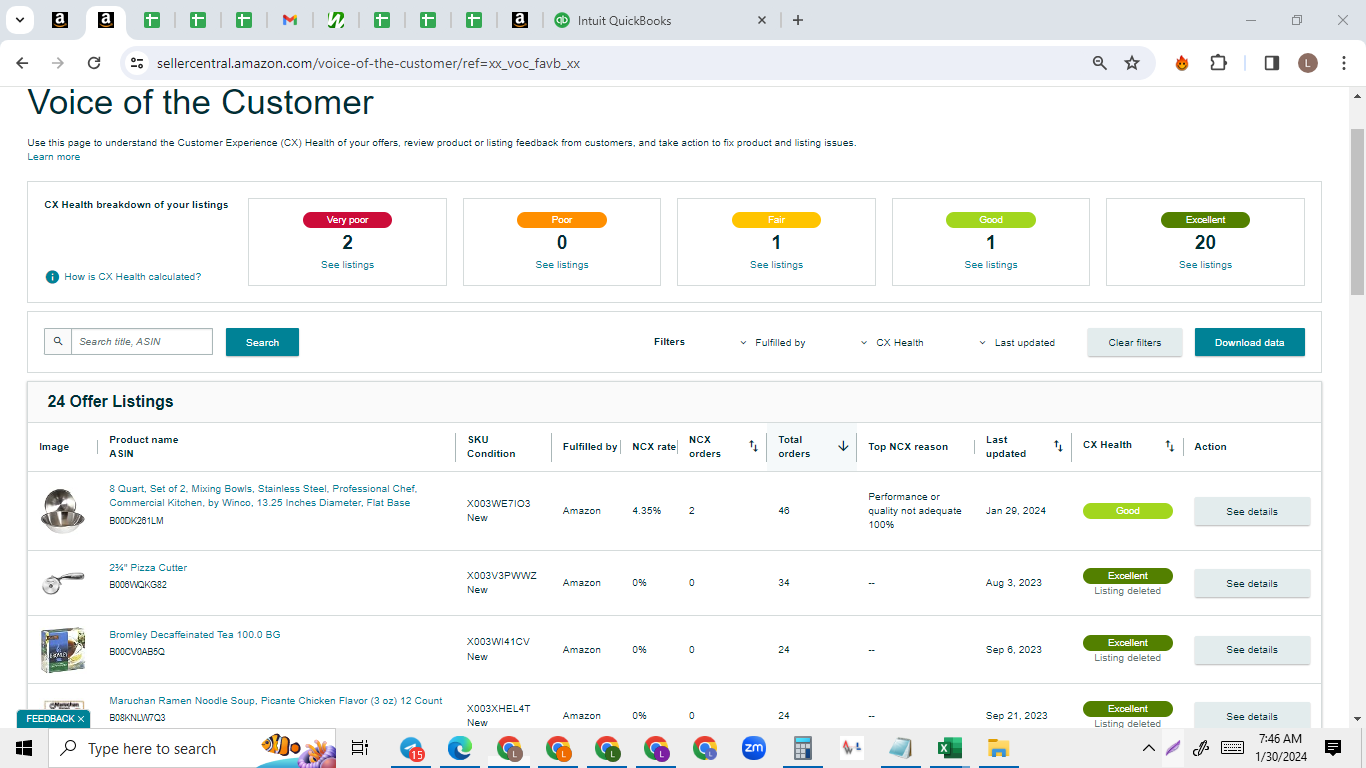Open the Chrome three-dot menu
The height and width of the screenshot is (768, 1366).
click(x=1342, y=63)
